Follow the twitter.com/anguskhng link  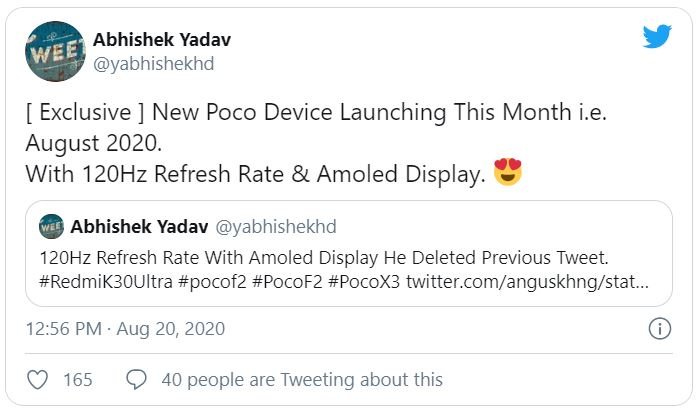tap(526, 282)
